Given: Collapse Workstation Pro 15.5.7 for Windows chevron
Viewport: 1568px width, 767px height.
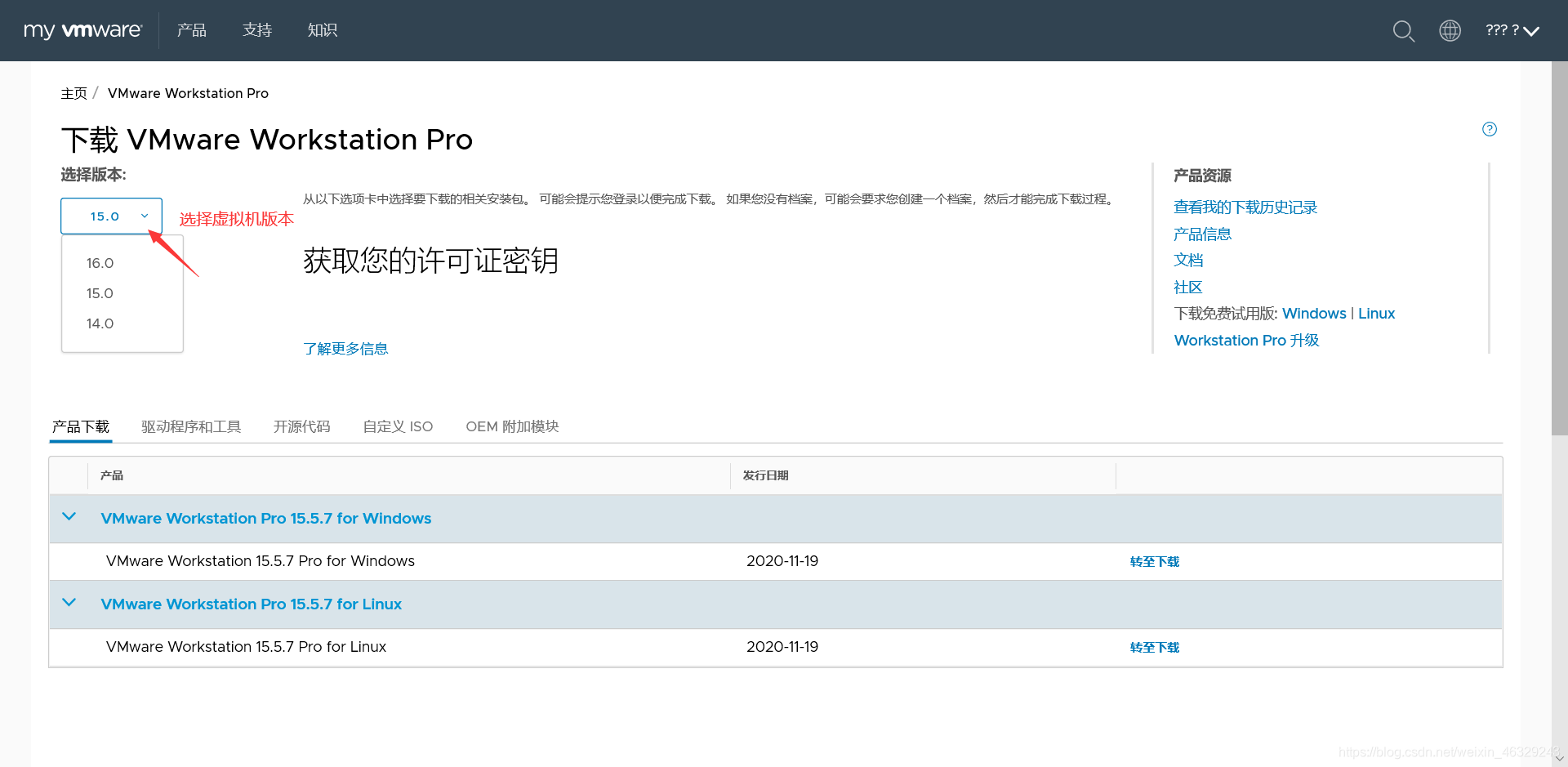Looking at the screenshot, I should (x=69, y=517).
